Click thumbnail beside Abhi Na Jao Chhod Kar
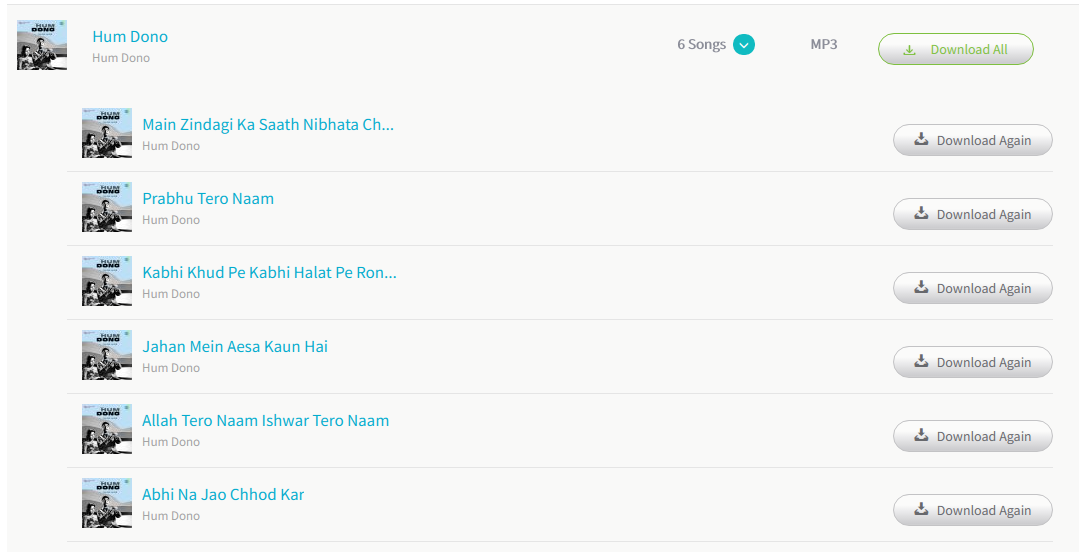The width and height of the screenshot is (1079, 552). tap(107, 503)
